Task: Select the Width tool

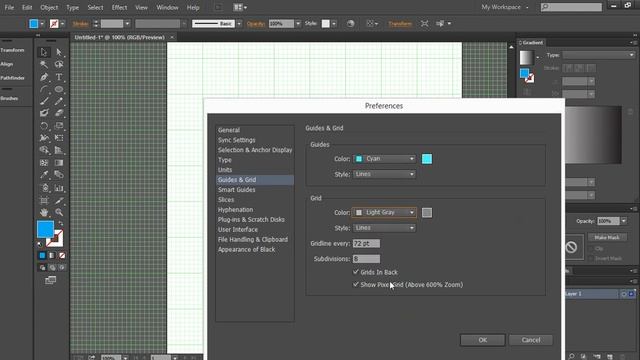Action: 44,138
